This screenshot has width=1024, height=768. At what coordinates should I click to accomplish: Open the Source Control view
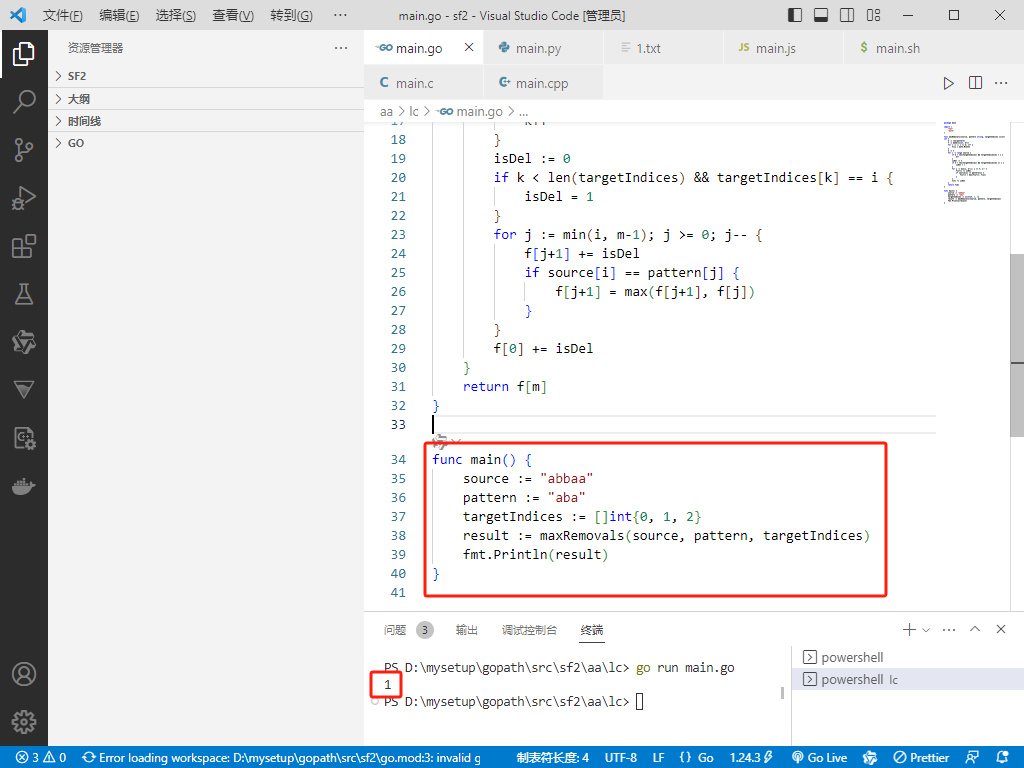point(24,150)
